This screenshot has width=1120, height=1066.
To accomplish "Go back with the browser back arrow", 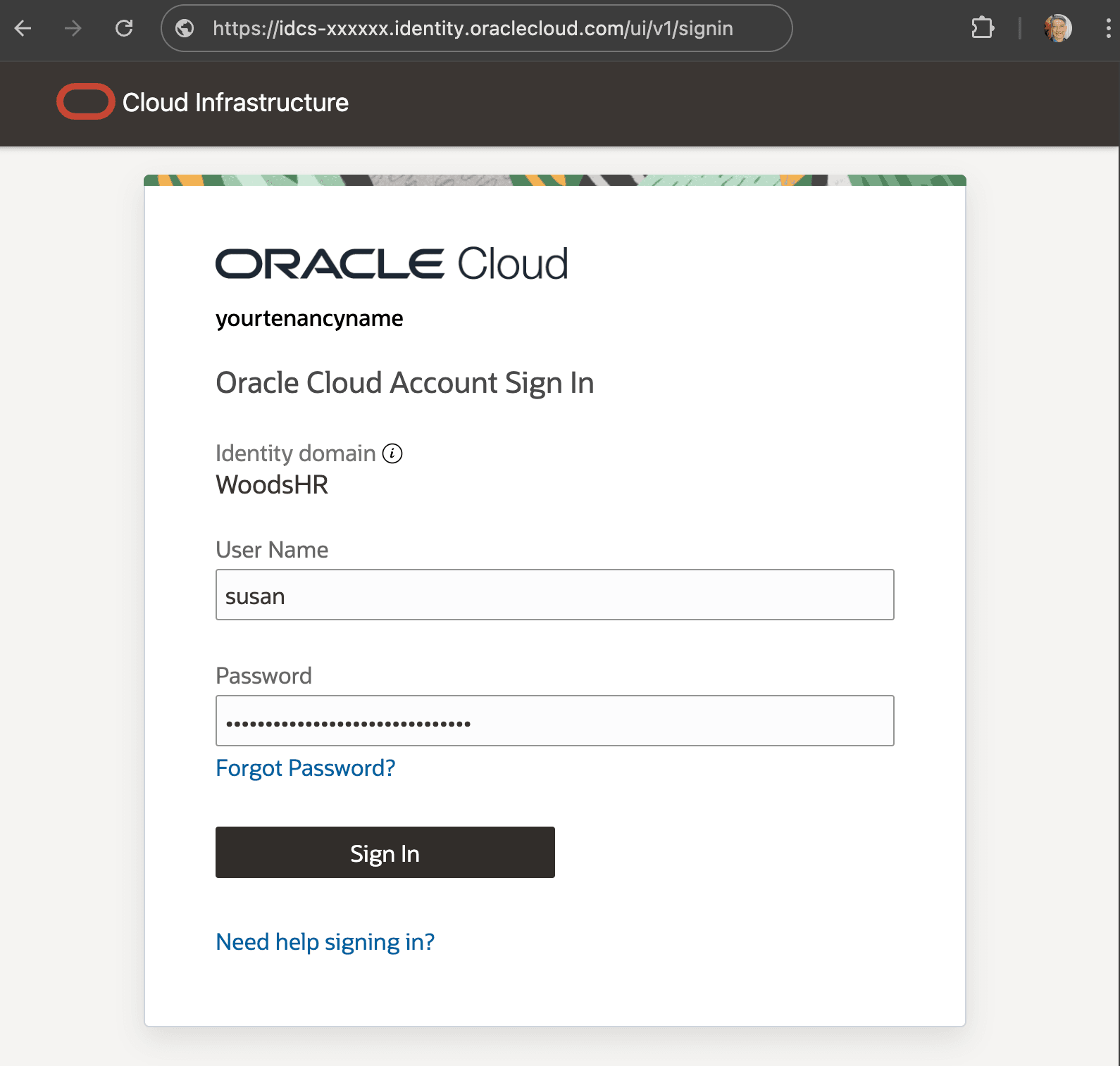I will click(x=23, y=28).
